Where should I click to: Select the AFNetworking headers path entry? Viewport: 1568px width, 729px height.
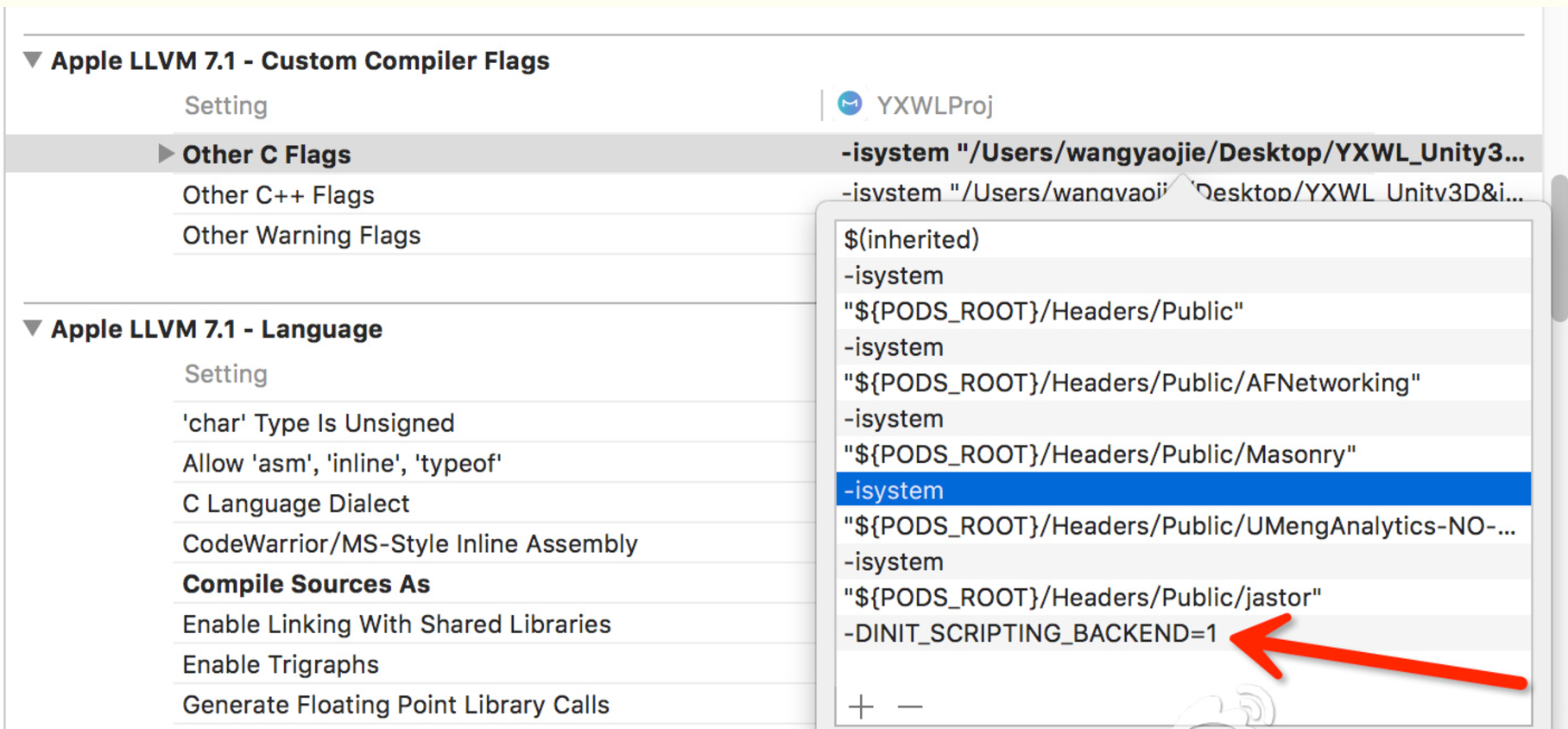coord(1184,383)
